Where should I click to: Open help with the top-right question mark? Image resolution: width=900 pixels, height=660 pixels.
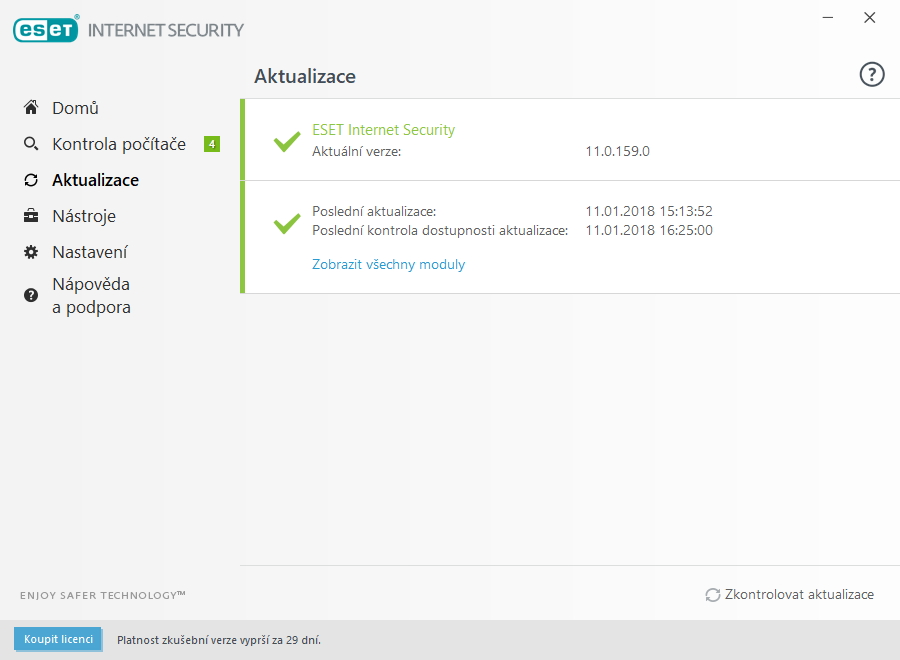(x=872, y=75)
